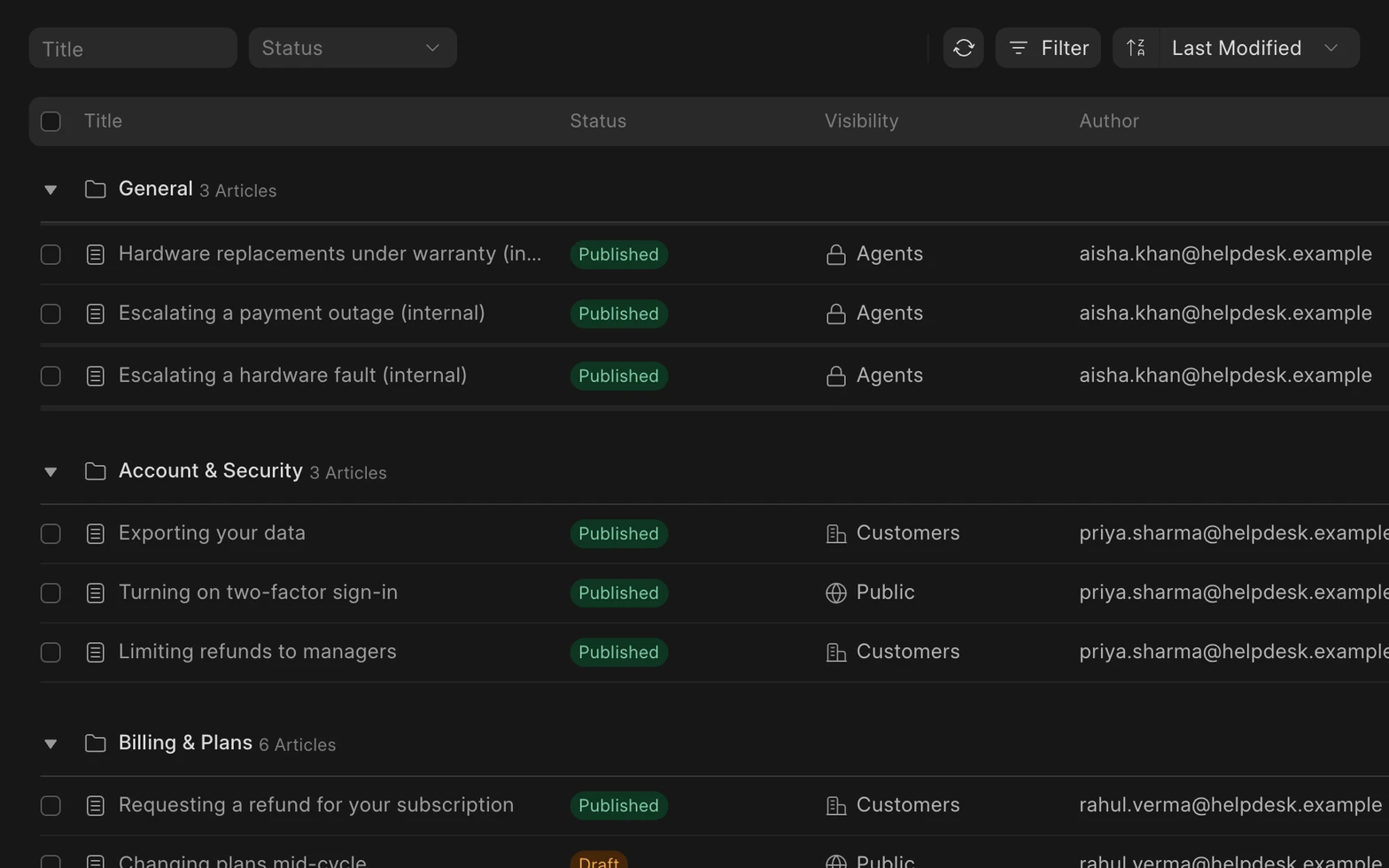Click Published badge of Hardware replacements row
The image size is (1389, 868).
[618, 255]
